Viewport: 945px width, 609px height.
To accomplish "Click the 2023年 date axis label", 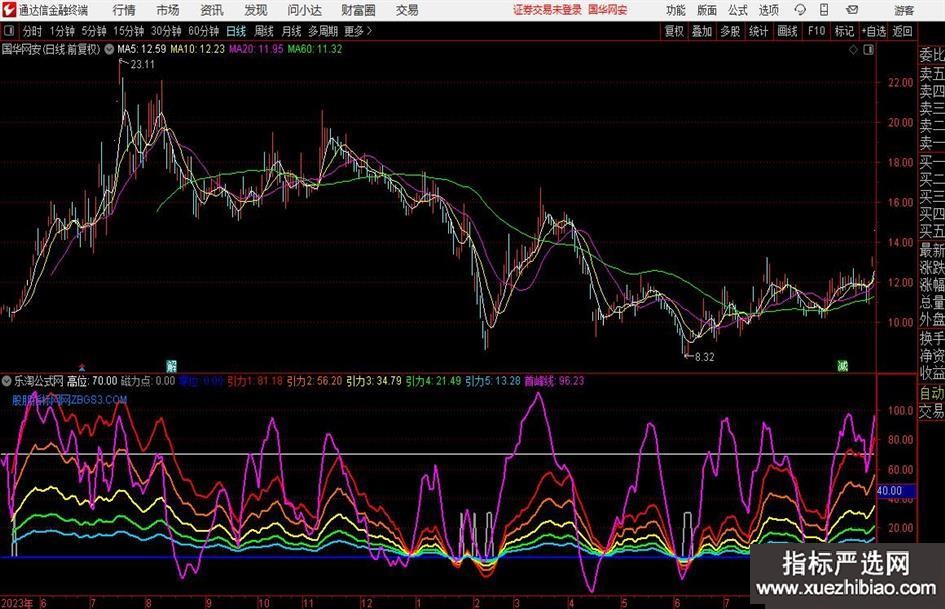I will (x=17, y=603).
